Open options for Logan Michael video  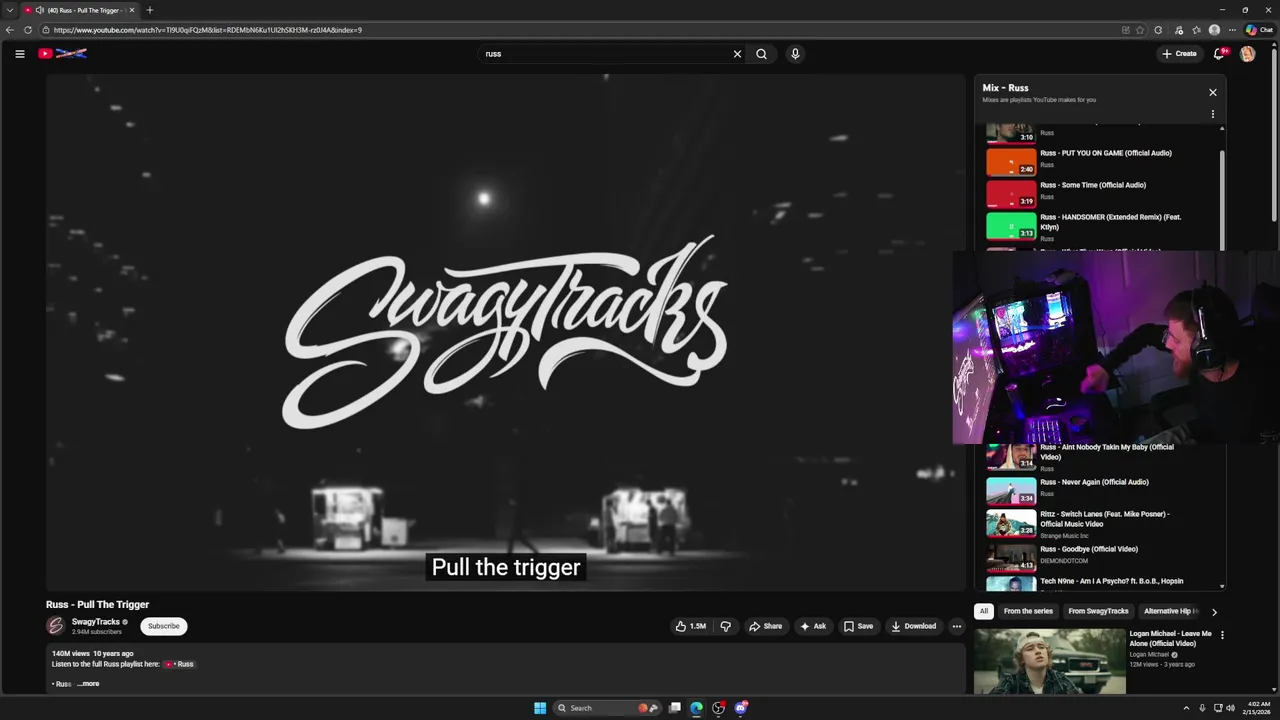pyautogui.click(x=1221, y=635)
